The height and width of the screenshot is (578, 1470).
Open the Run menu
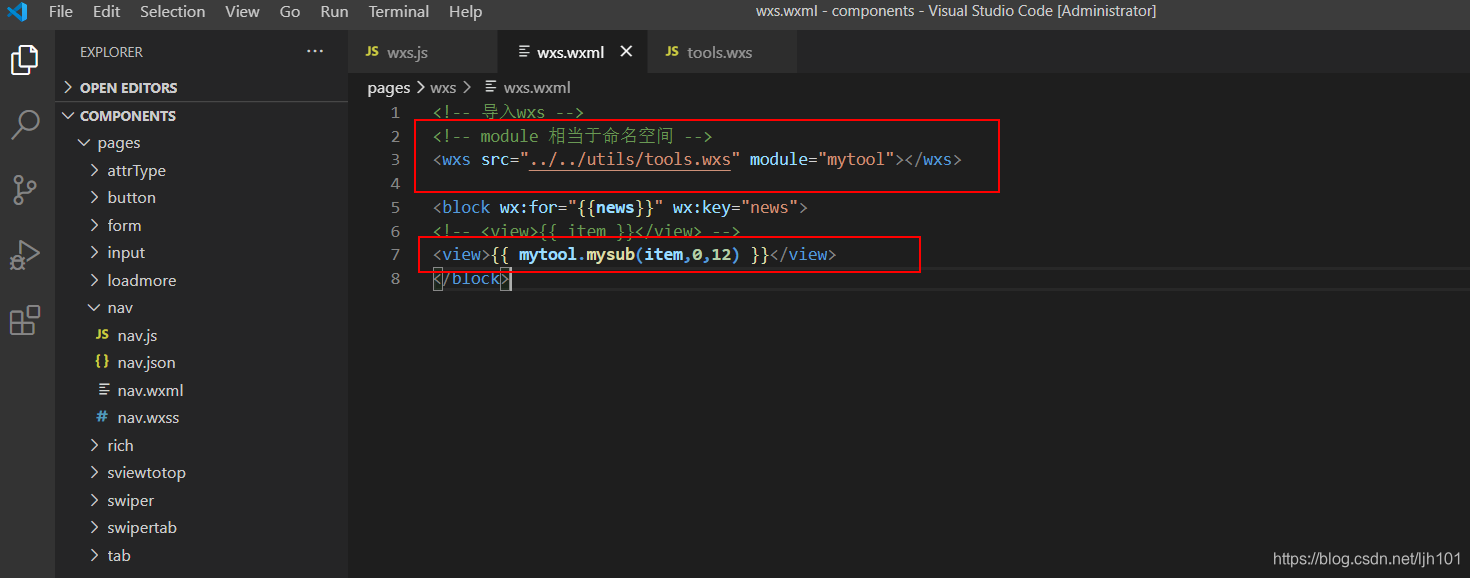click(335, 12)
